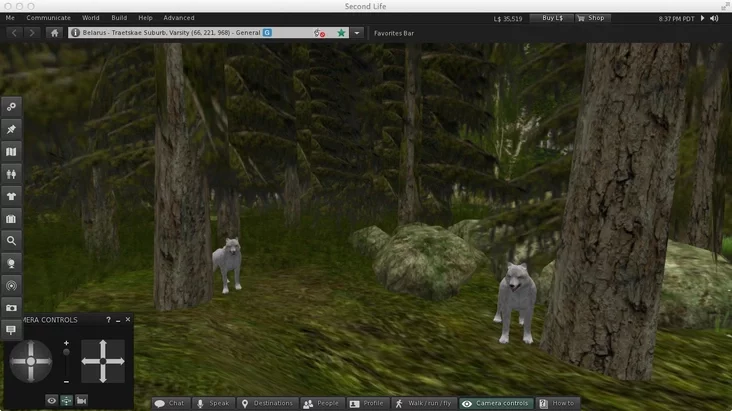Open the sidebar gestures/preferences link icon

click(11, 107)
